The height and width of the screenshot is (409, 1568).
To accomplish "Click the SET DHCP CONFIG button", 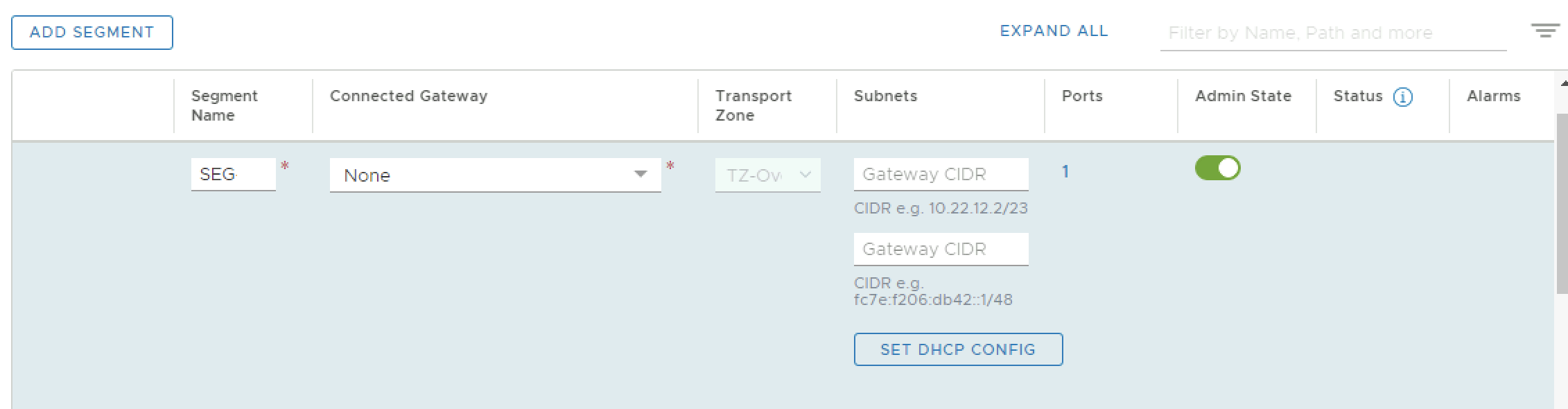I will 957,349.
